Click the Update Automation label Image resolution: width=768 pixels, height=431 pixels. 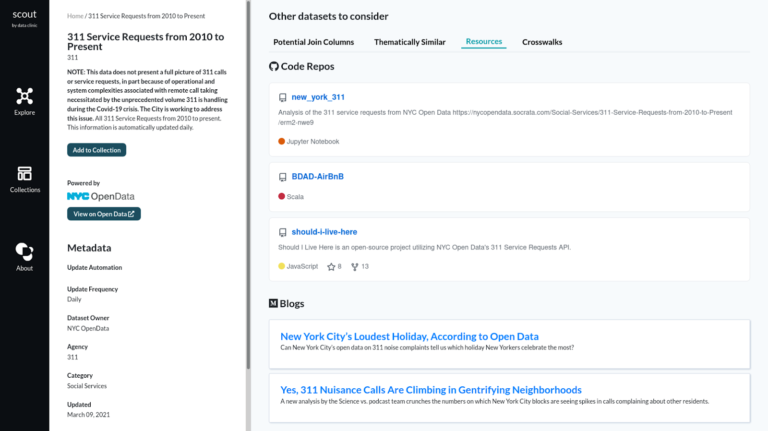click(x=95, y=267)
